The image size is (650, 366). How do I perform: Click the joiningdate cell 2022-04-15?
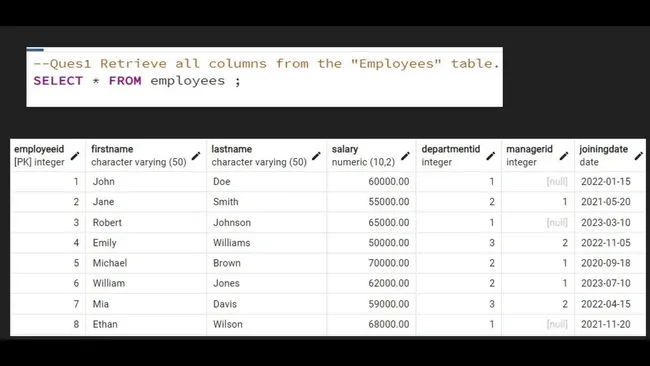coord(610,304)
